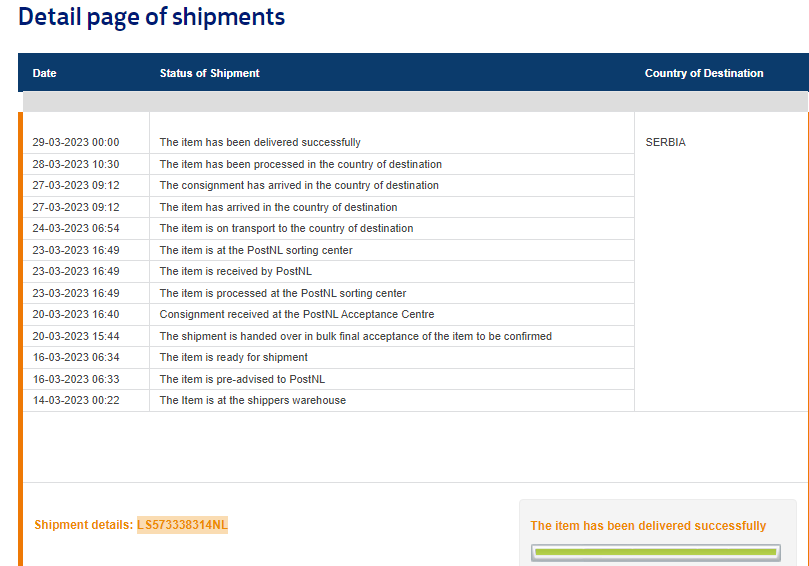Click the delivered successfully row in the table
Viewport: 809px width, 566px height.
[x=260, y=142]
